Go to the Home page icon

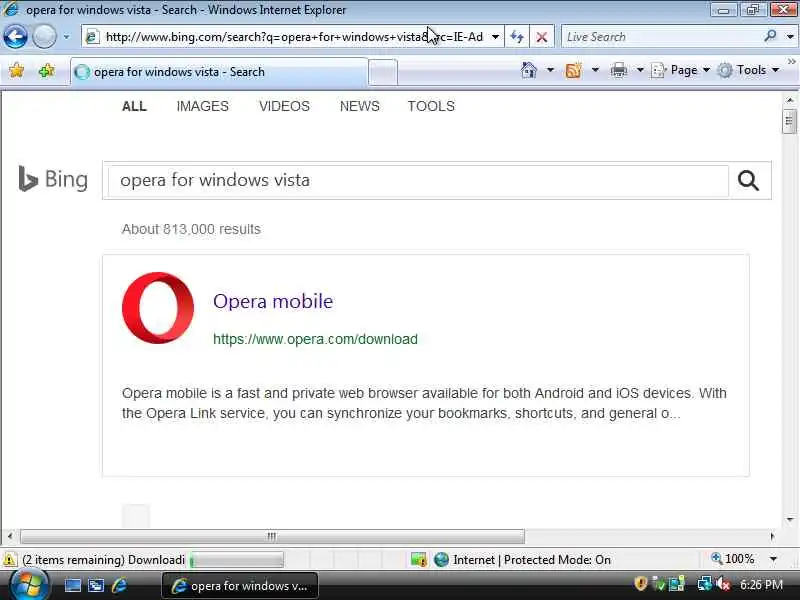point(529,70)
